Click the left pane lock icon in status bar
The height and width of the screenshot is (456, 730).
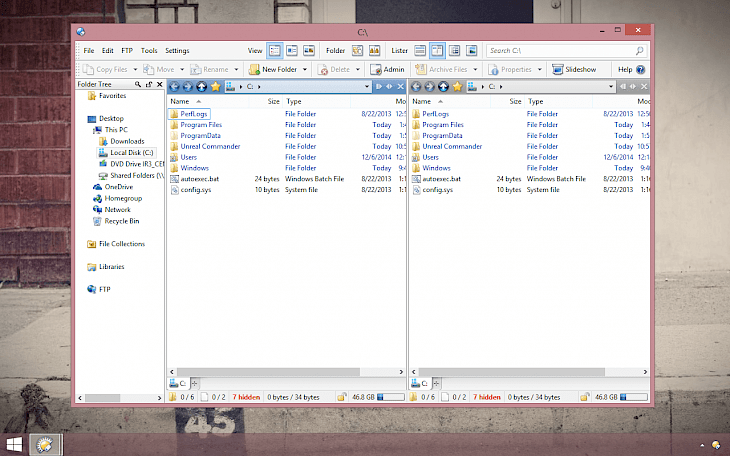[341, 397]
